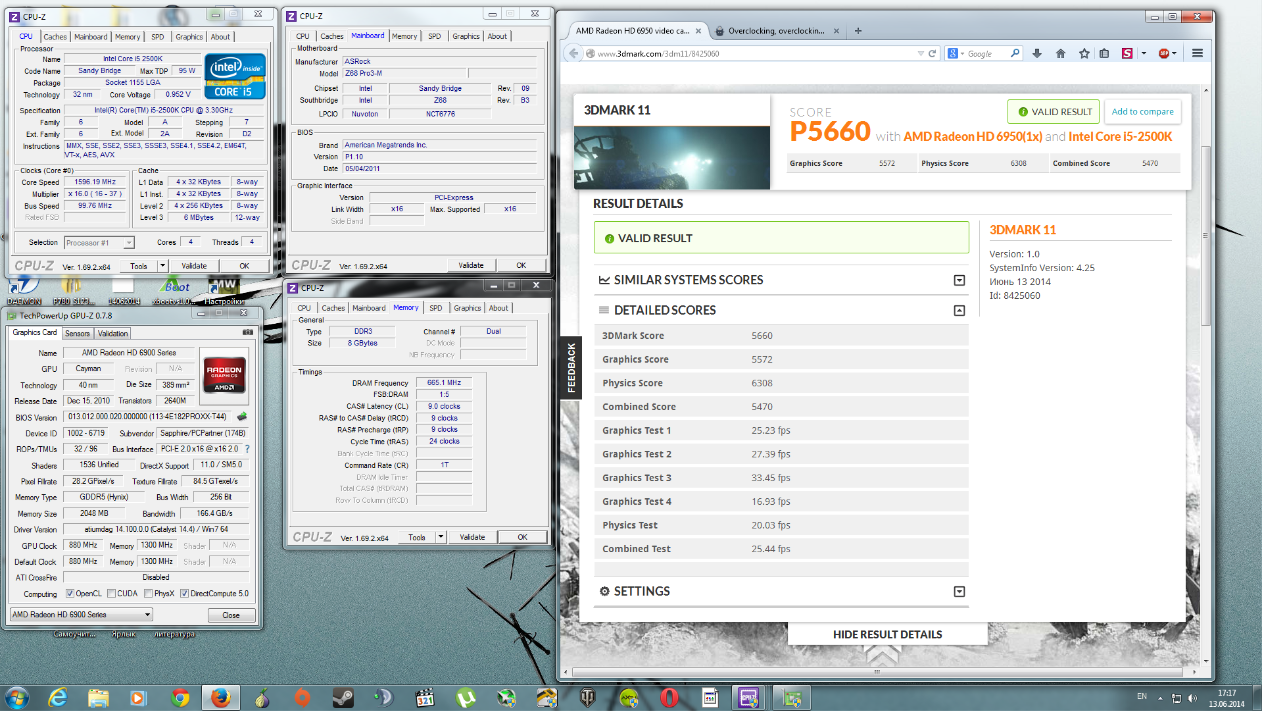Viewport: 1262px width, 720px height.
Task: Open Windows Start menu orb
Action: coord(18,698)
